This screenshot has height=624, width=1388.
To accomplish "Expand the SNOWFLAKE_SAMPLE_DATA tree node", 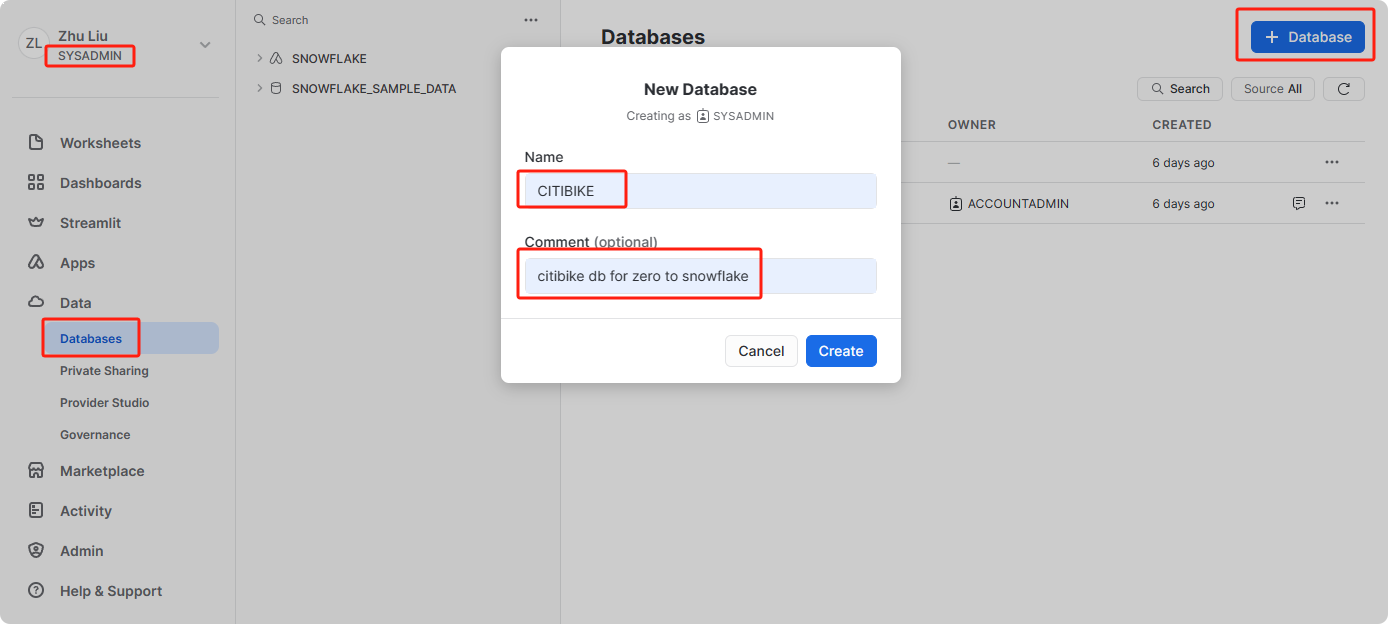I will coord(260,88).
